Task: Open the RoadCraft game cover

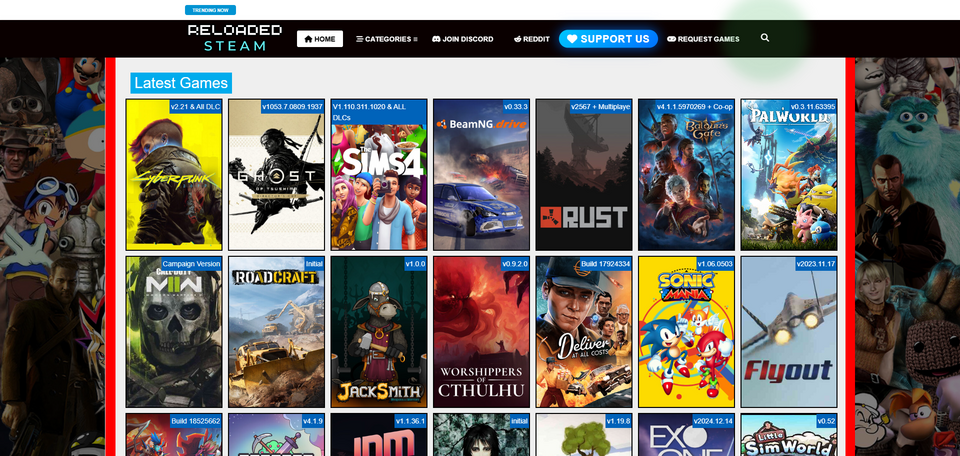Action: (277, 332)
